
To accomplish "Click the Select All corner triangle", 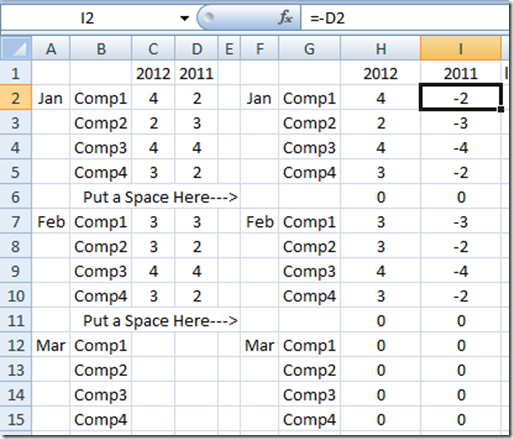I will [x=16, y=49].
